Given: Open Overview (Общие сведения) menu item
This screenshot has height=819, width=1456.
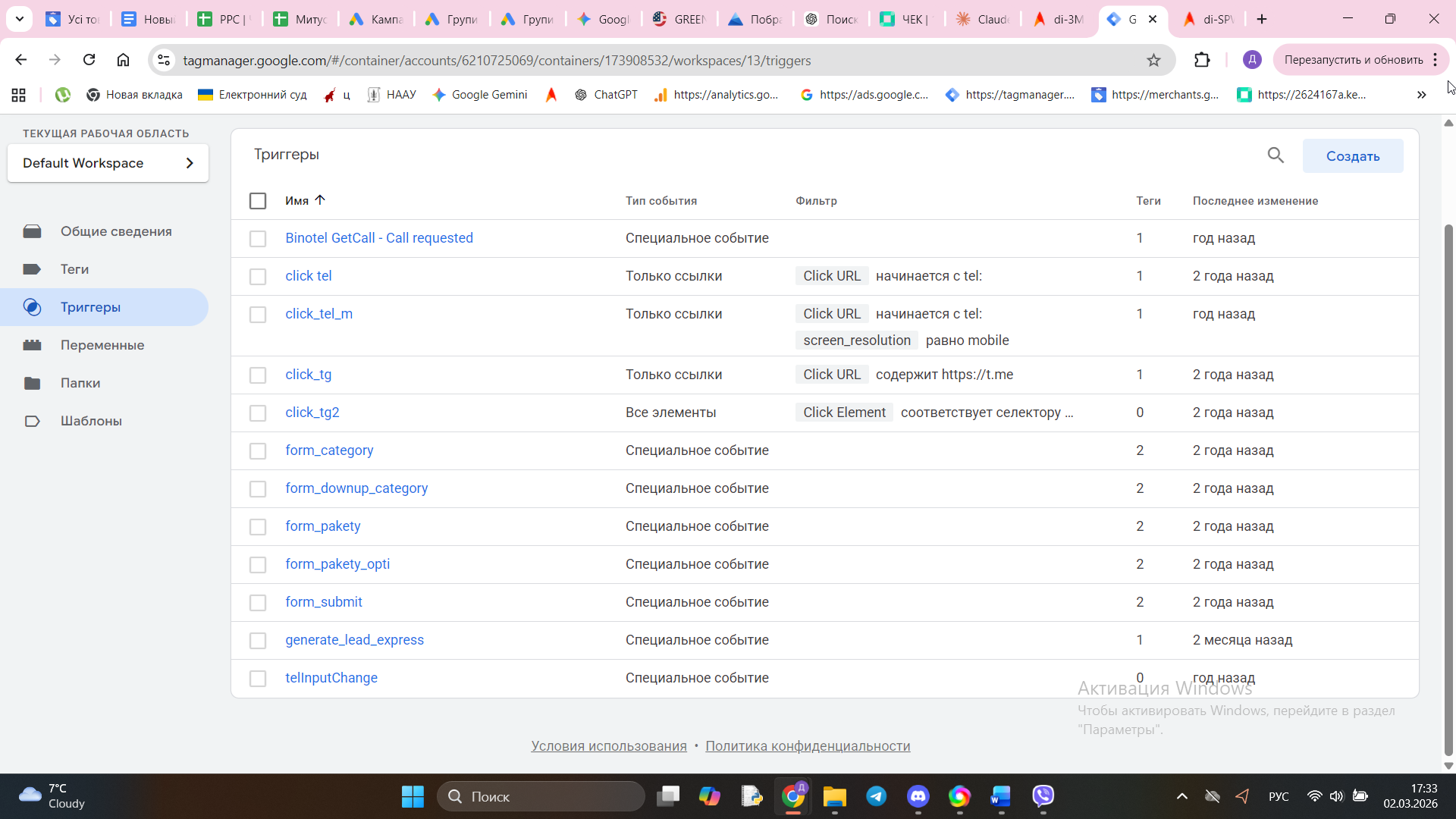Looking at the screenshot, I should pos(115,231).
